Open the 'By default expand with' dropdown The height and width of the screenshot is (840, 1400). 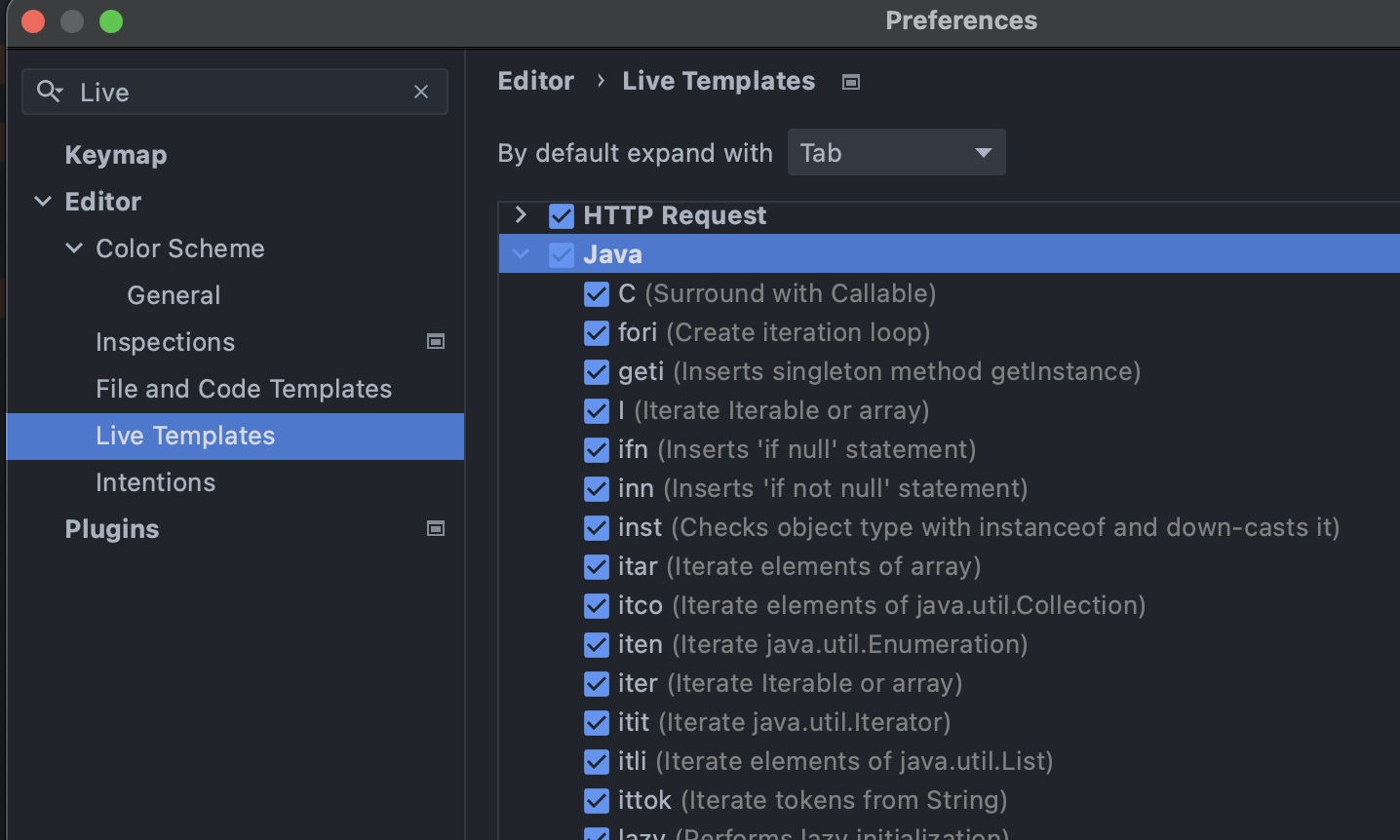pos(896,153)
